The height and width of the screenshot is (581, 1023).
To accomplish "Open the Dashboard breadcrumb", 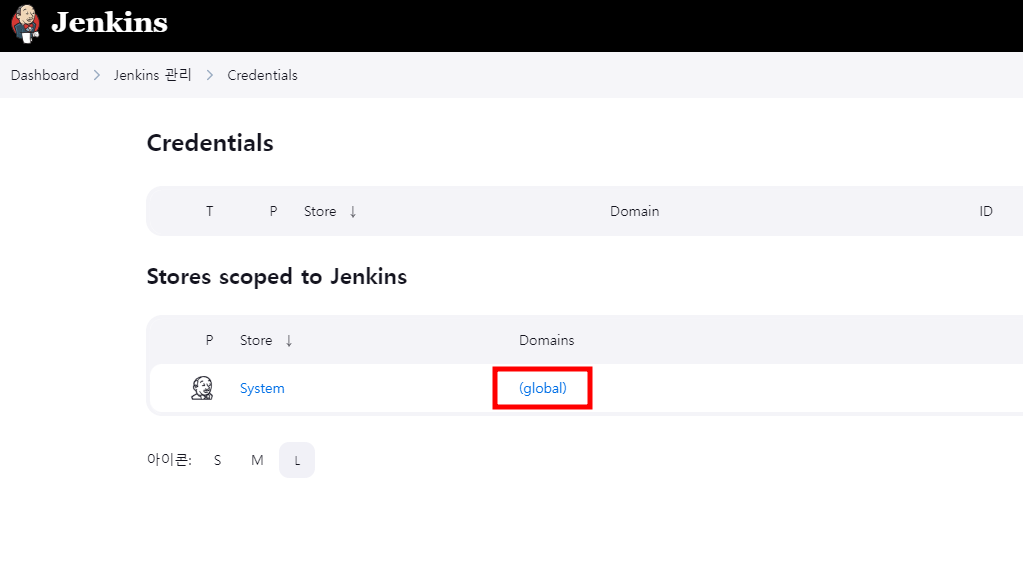I will (44, 75).
